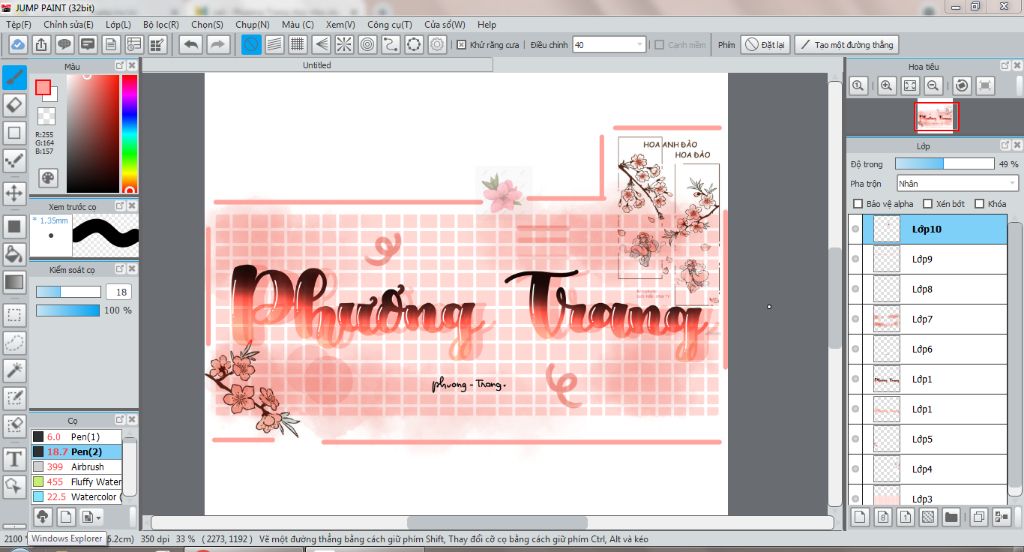Toggle visibility of layer Lớp10
1024x552 pixels.
(x=856, y=229)
